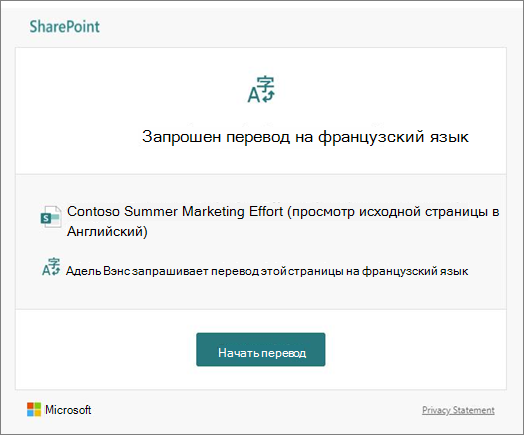Click the four-color Microsoft logo squares
The height and width of the screenshot is (435, 524).
pyautogui.click(x=34, y=409)
